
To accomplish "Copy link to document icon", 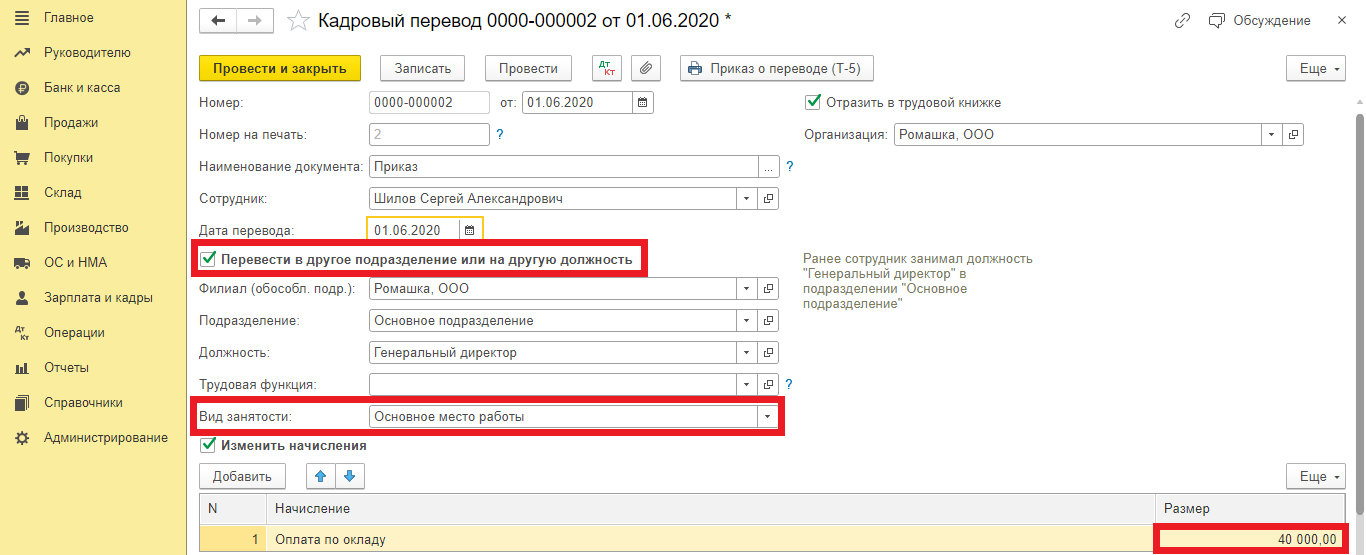I will tap(1183, 20).
